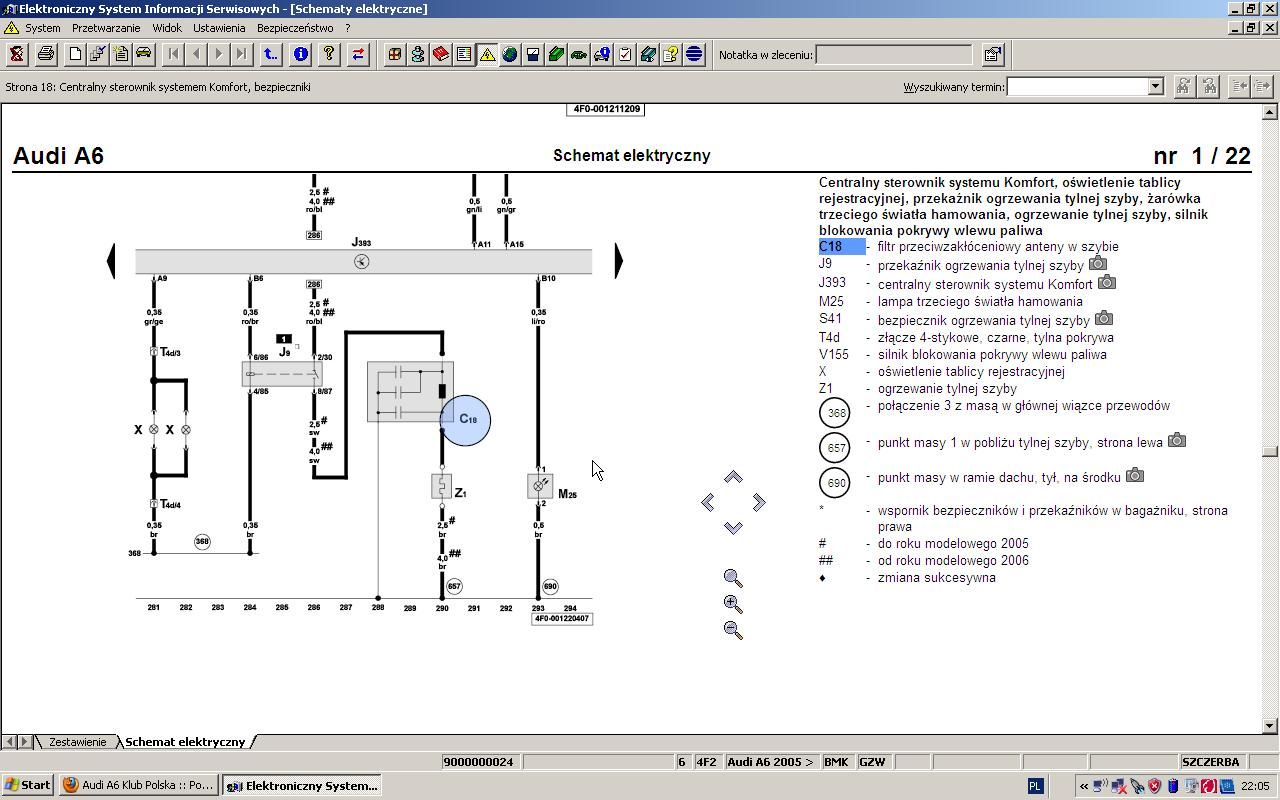Open the Bezpieczeństwo menu
The width and height of the screenshot is (1280, 800).
pos(295,28)
